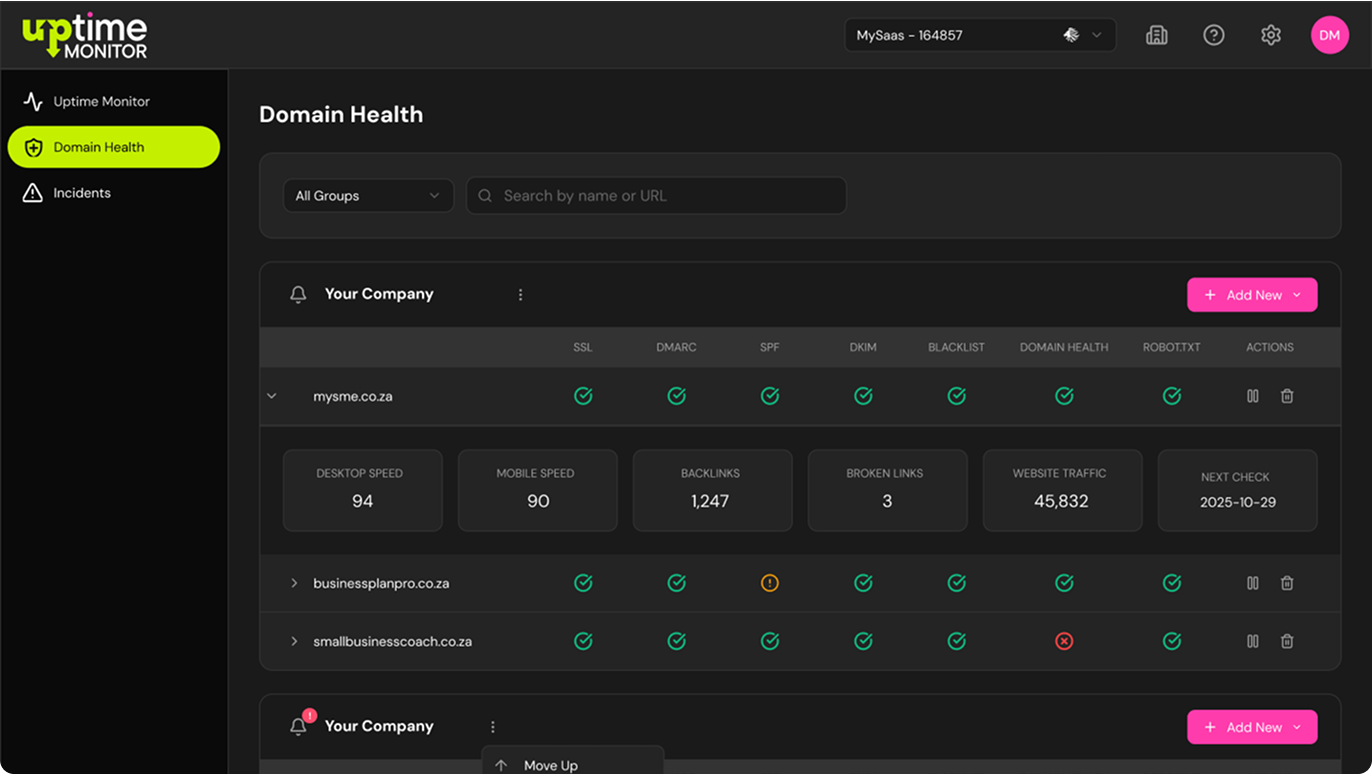1372x774 pixels.
Task: Open the All Groups dropdown
Action: pos(368,196)
